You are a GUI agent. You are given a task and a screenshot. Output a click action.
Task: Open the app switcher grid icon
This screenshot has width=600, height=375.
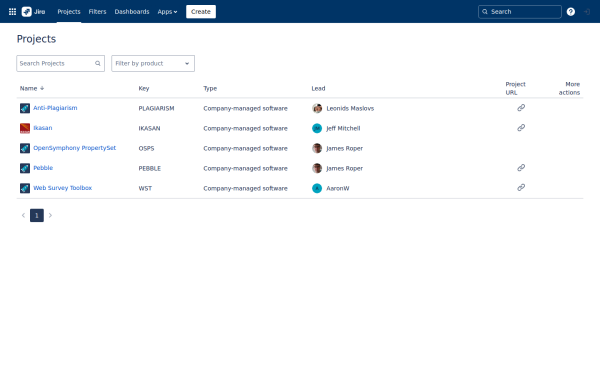click(x=12, y=11)
